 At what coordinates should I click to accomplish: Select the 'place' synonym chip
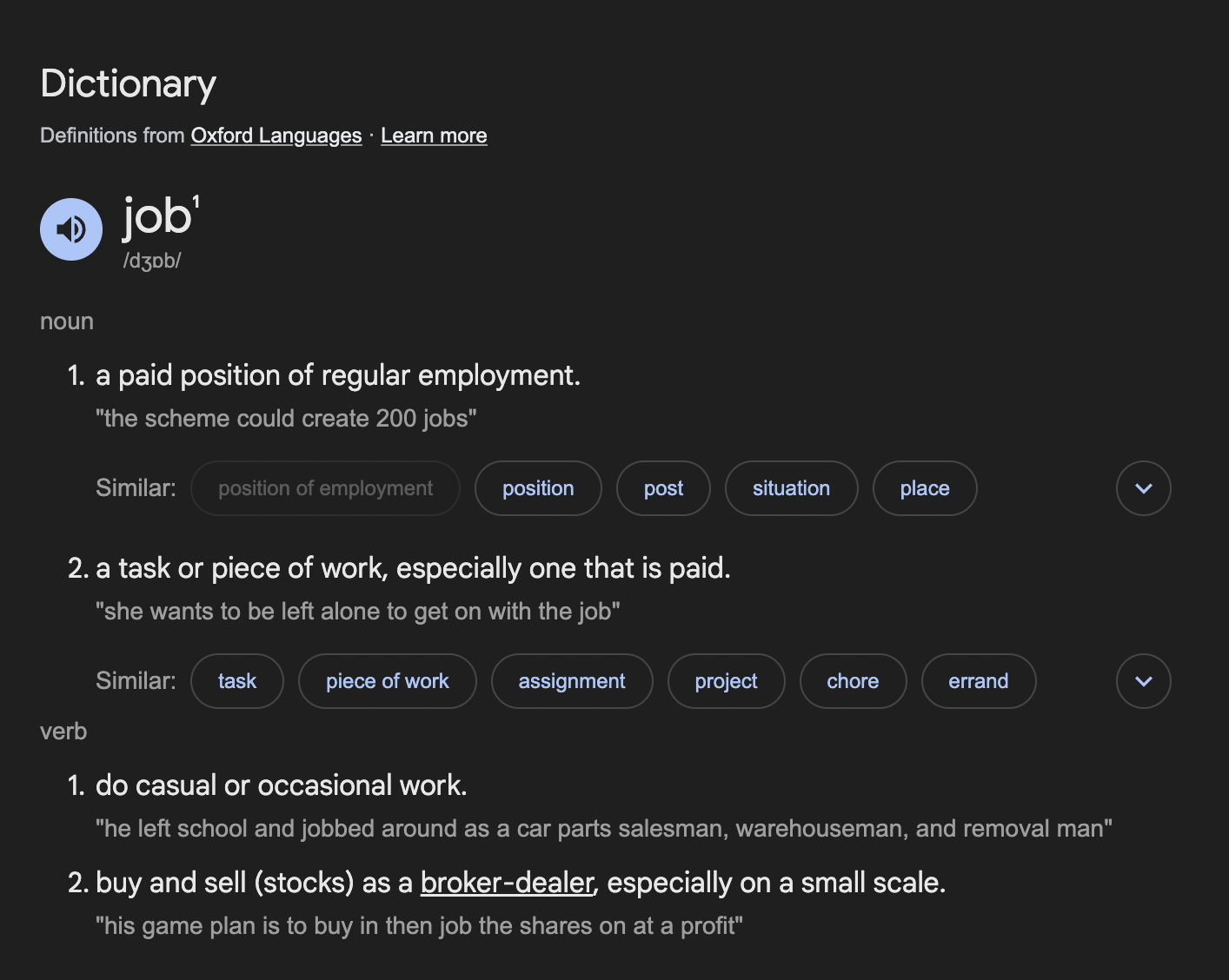(x=925, y=488)
